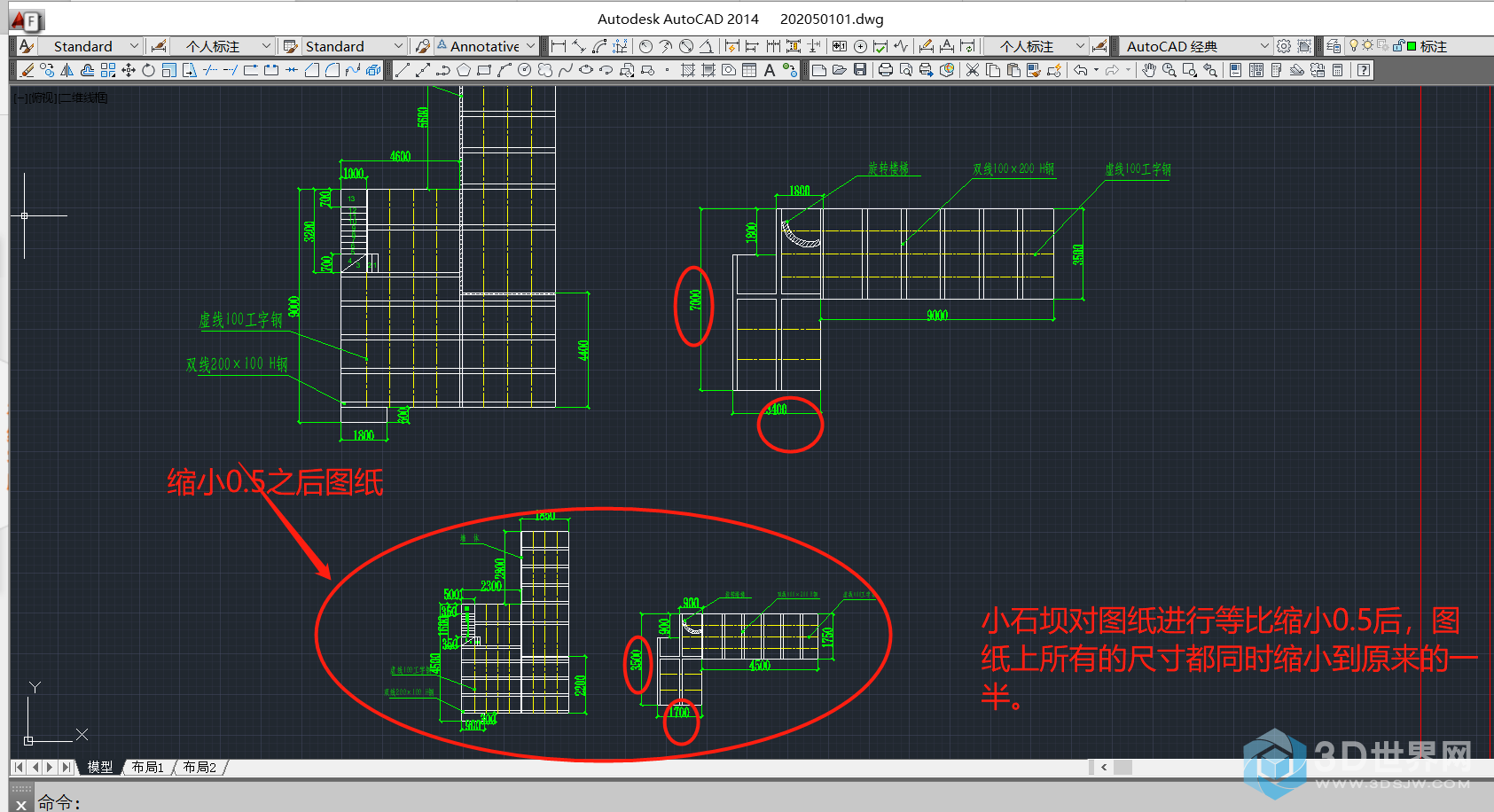Select the Rotate tool

148,70
